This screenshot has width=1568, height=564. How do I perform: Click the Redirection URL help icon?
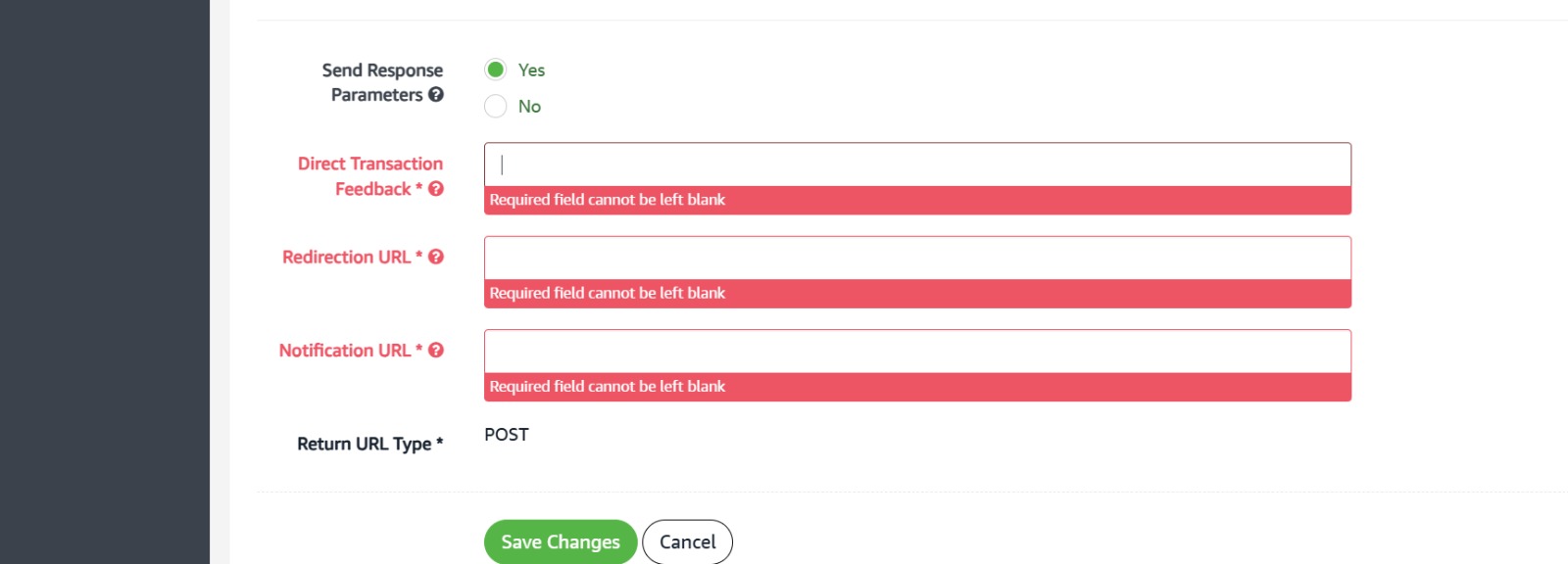point(436,257)
